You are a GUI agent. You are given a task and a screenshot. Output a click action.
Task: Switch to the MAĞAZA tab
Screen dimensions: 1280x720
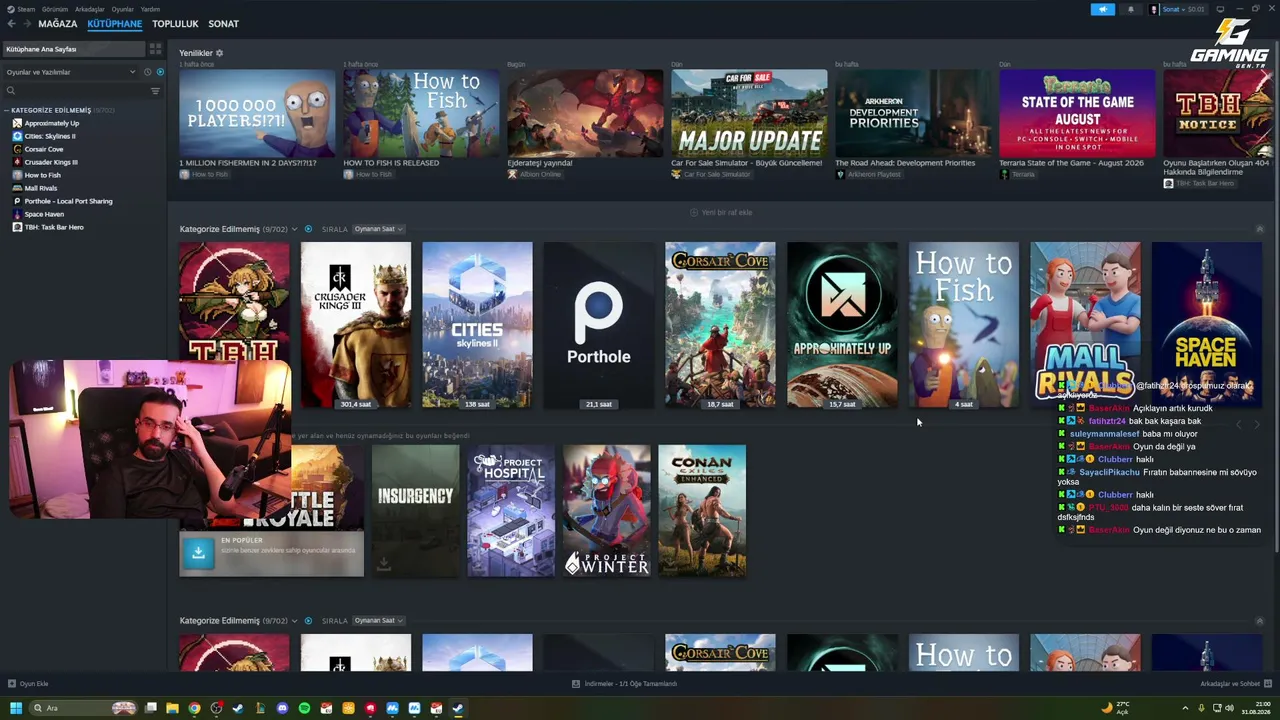(x=58, y=24)
